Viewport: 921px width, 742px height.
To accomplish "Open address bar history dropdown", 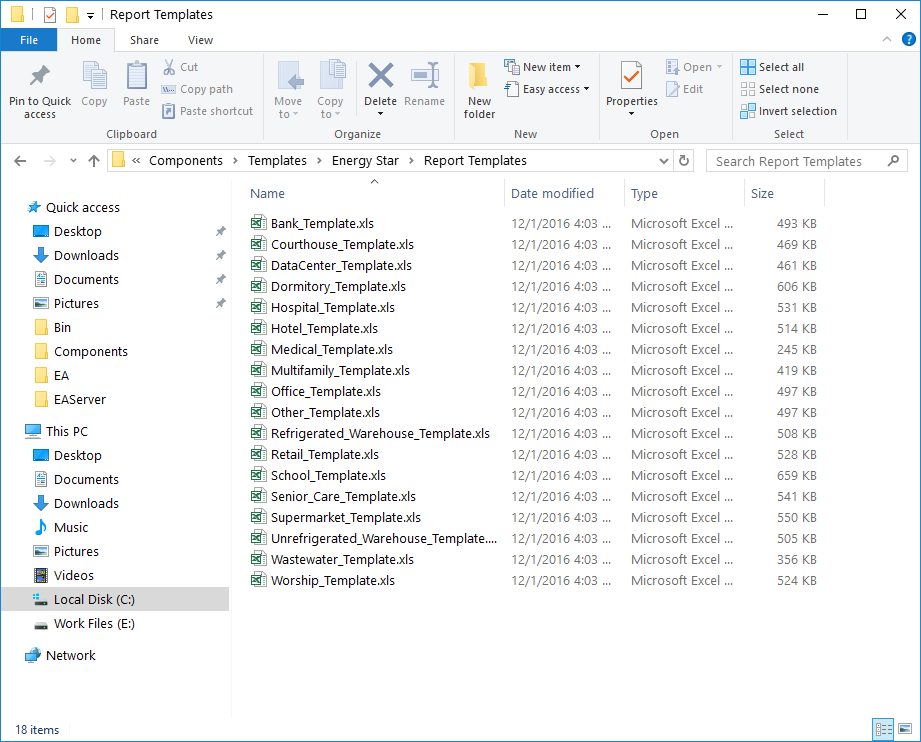I will 665,161.
